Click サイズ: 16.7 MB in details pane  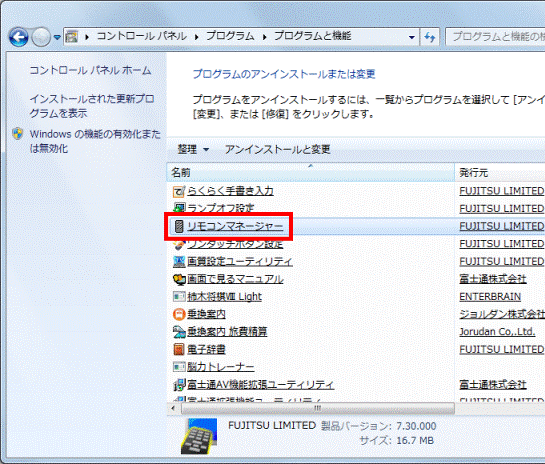[x=397, y=441]
